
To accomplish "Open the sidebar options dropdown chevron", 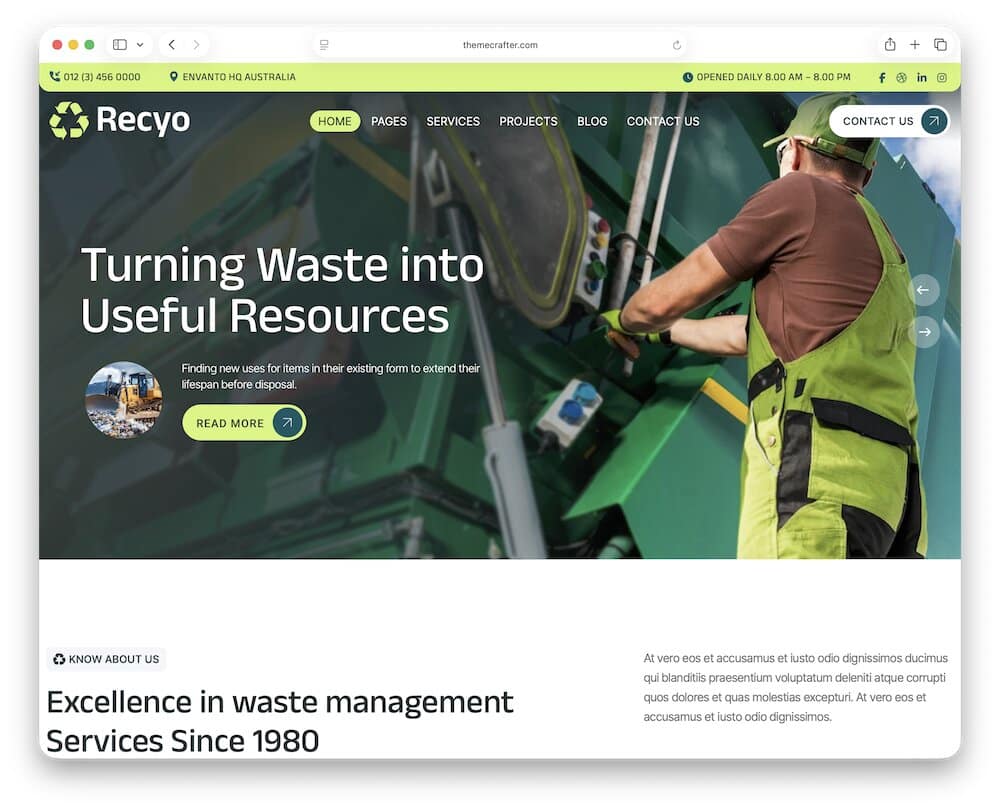I will 140,45.
